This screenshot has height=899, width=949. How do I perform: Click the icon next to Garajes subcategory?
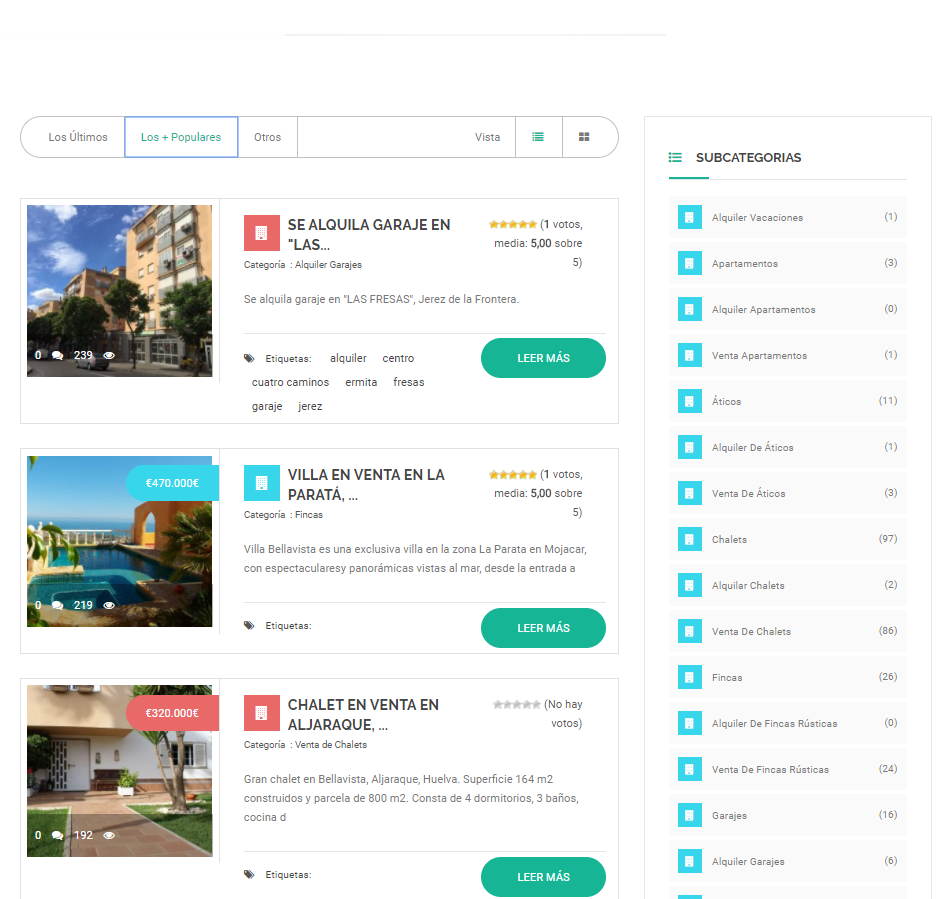point(689,815)
